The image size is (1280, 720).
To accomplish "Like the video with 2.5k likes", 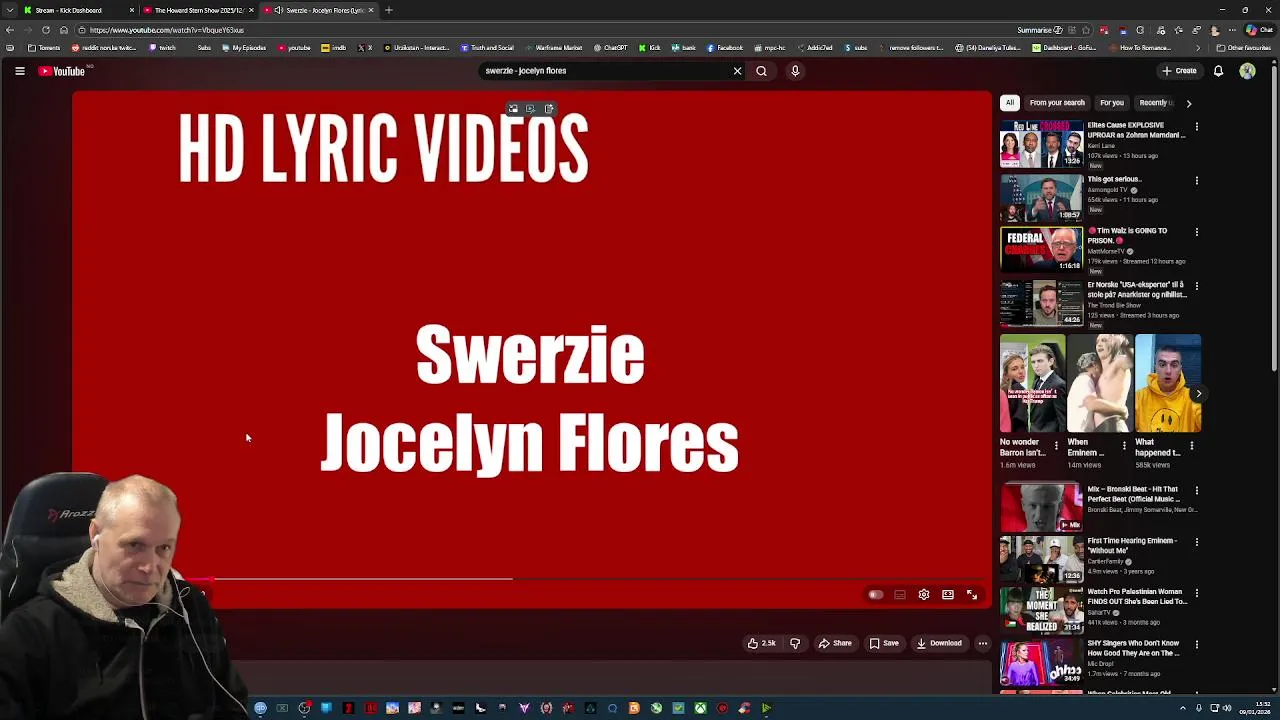I will click(x=762, y=643).
